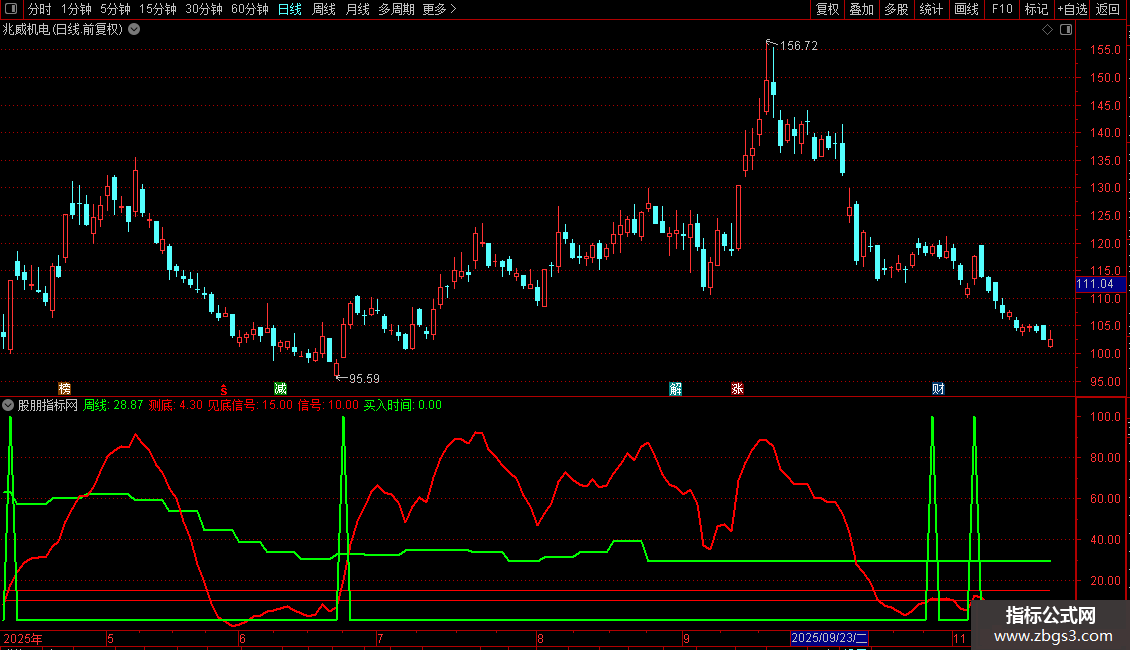Click the 财 event marker icon

[938, 388]
